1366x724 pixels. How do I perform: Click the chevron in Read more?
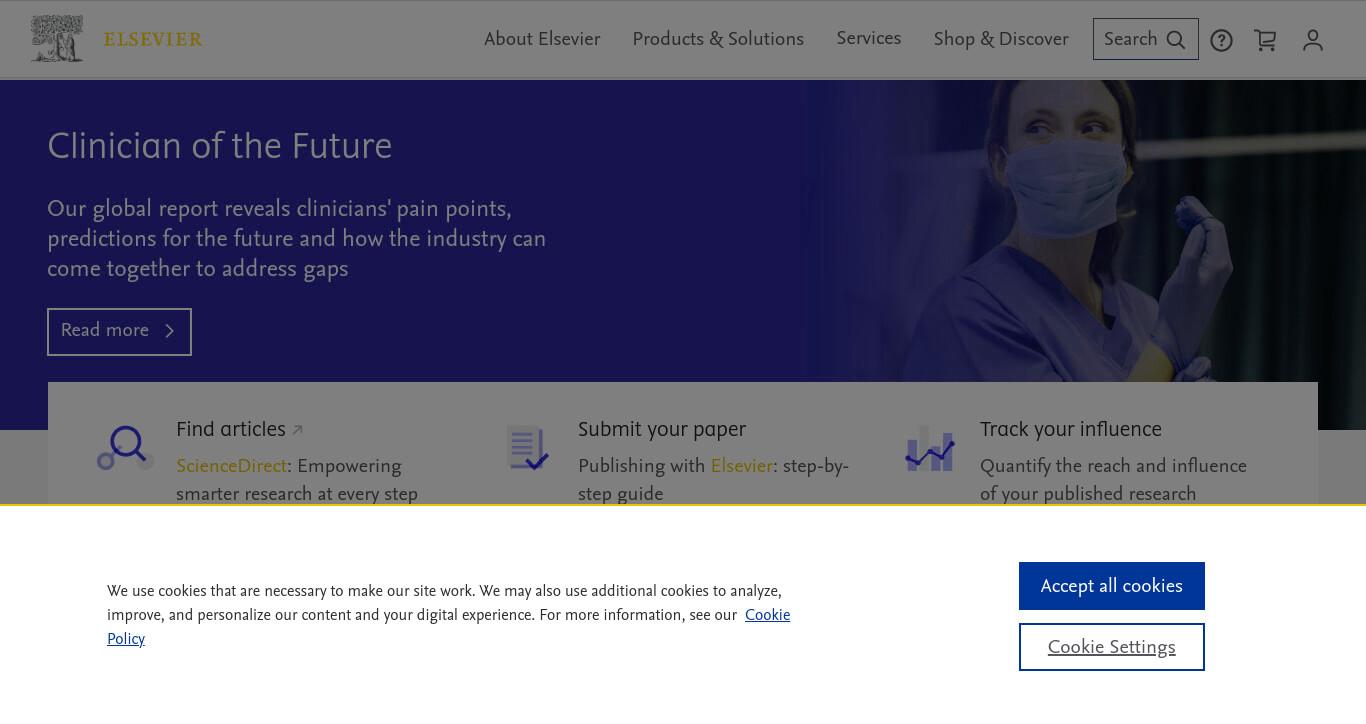(169, 331)
